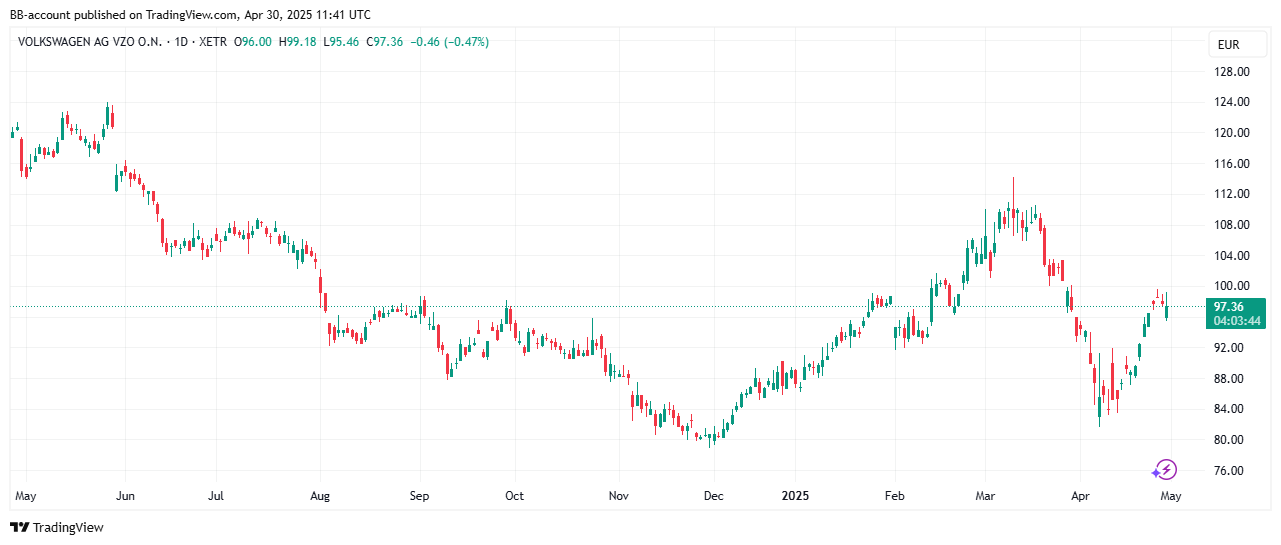
Task: Click the Jun time axis label
Action: 125,496
